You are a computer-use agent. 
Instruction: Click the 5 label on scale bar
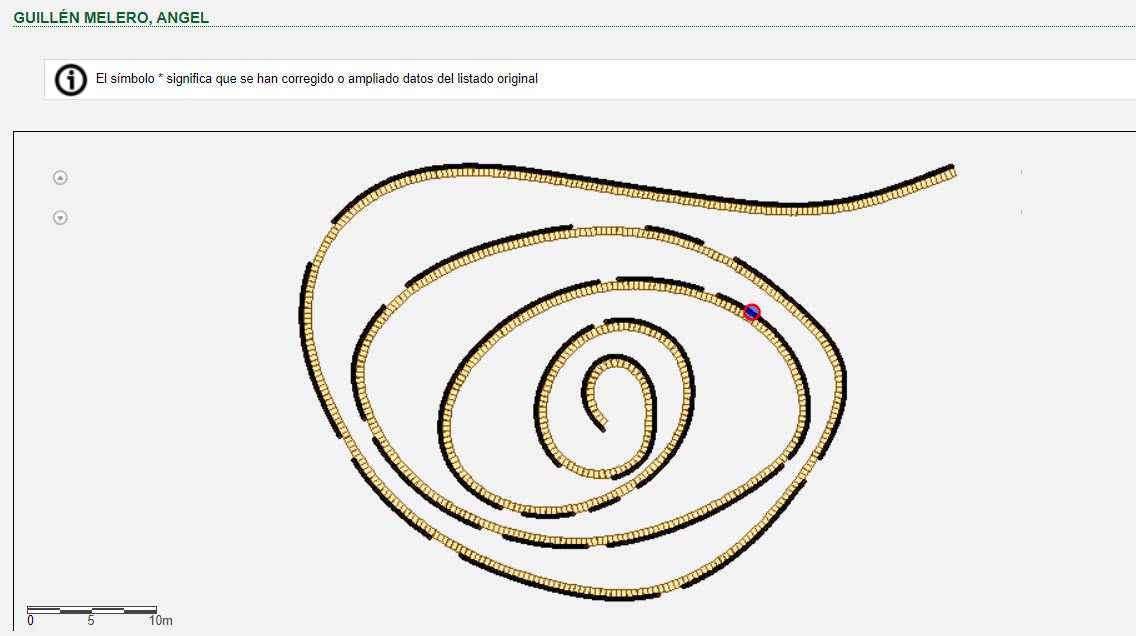point(91,621)
